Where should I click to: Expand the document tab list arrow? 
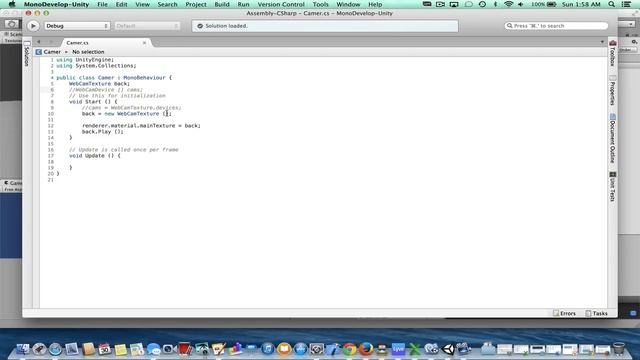coord(602,42)
